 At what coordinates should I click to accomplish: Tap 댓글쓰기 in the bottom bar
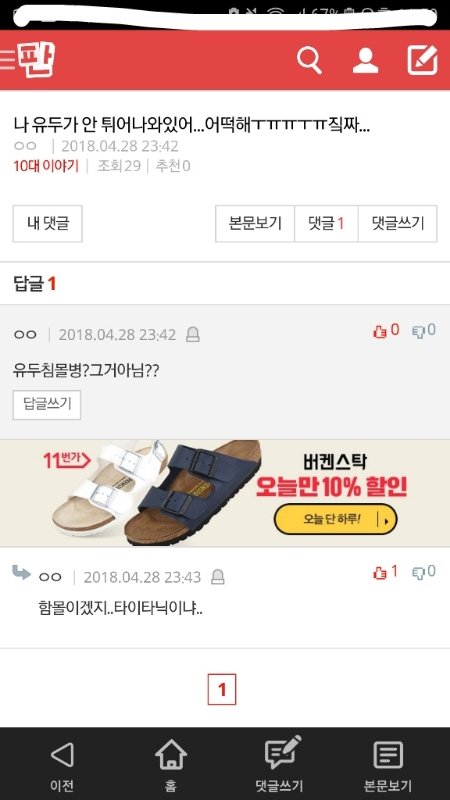tap(280, 764)
